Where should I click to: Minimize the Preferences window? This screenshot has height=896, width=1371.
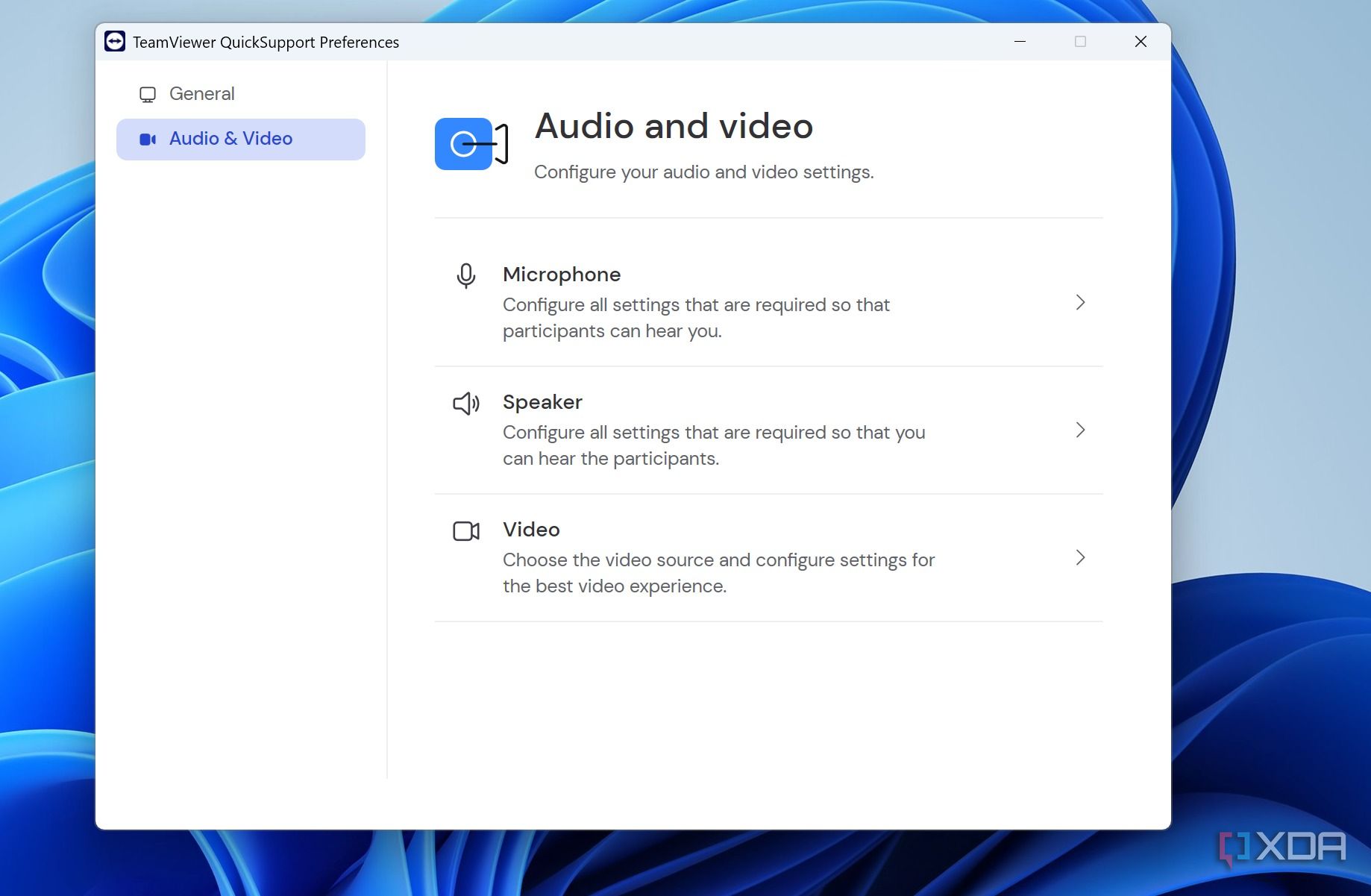click(1020, 42)
